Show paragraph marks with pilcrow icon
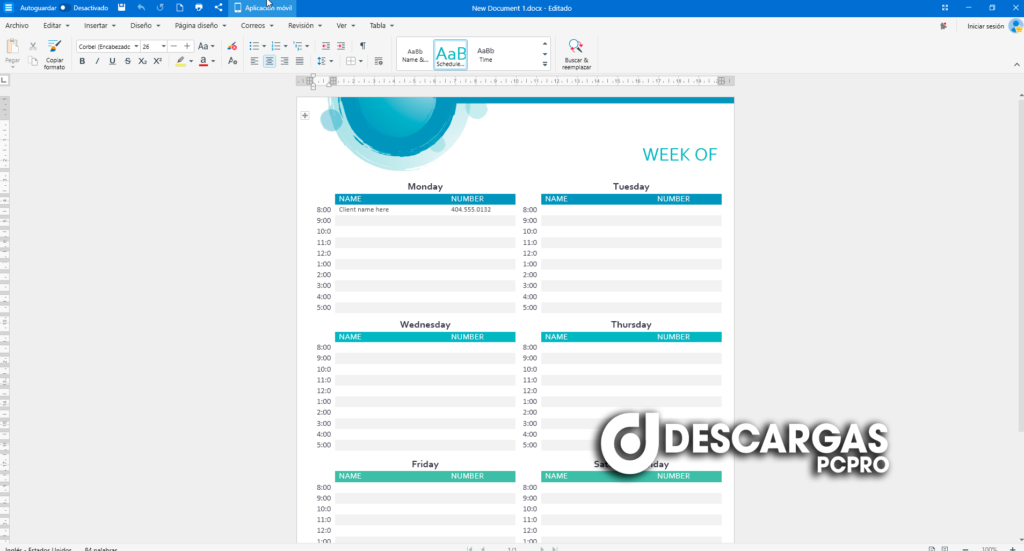The image size is (1024, 551). coord(362,46)
